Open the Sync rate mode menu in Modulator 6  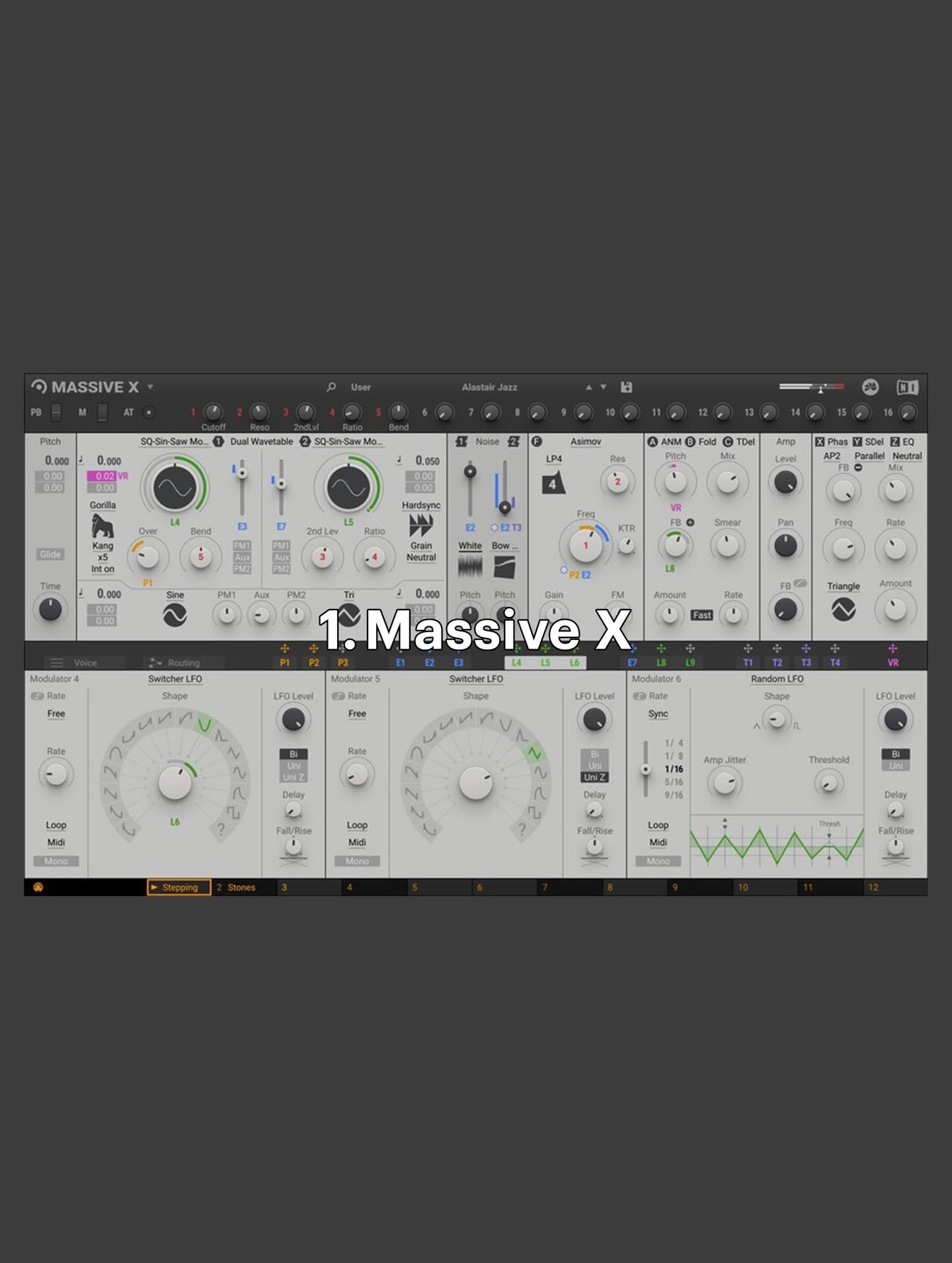coord(658,714)
